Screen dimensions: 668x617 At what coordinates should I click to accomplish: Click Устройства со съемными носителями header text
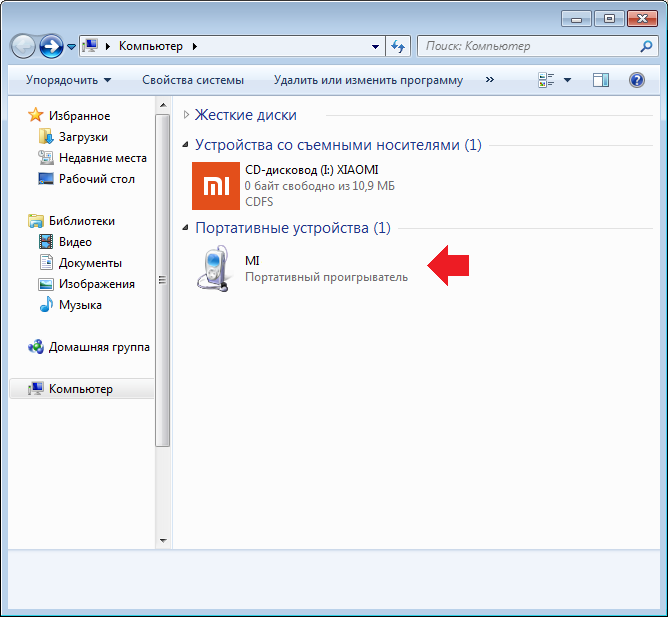coord(338,145)
